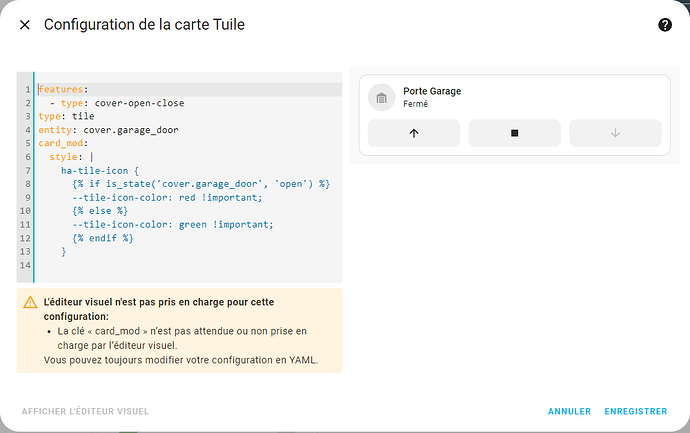This screenshot has width=690, height=433.
Task: Click the '--tile-icon-color: green !important;' line
Action: pyautogui.click(x=173, y=225)
